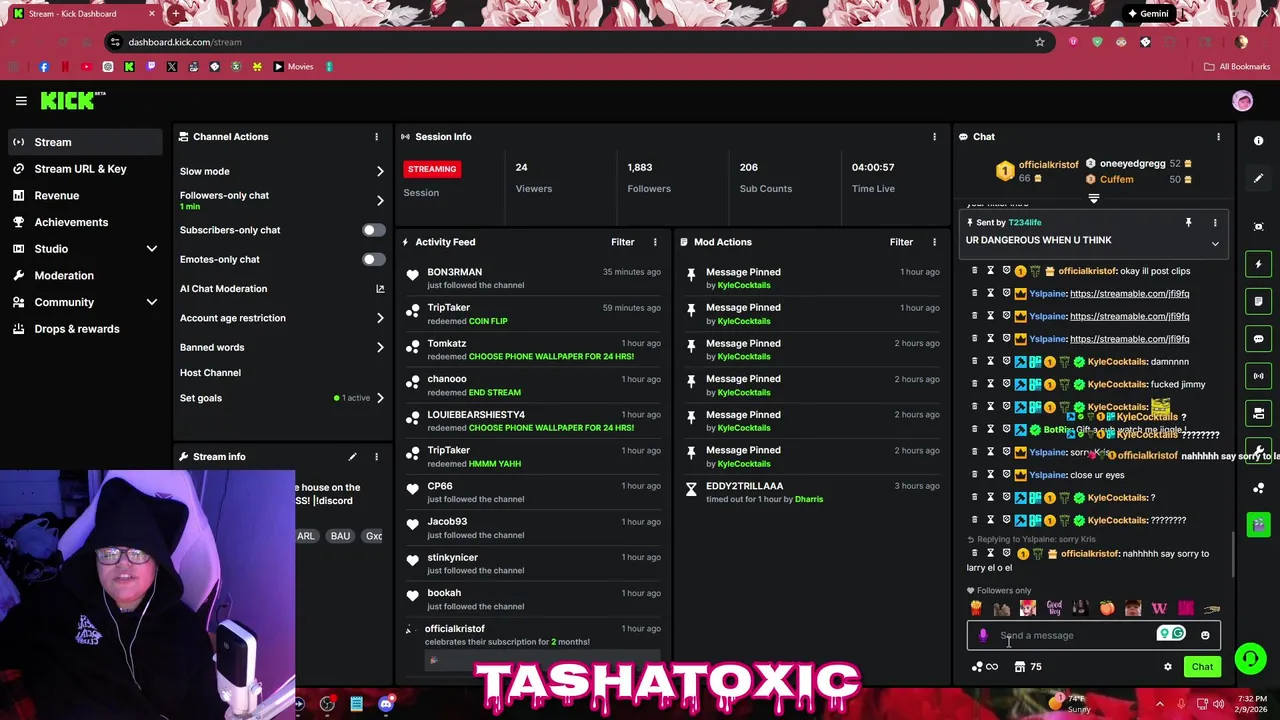Screen dimensions: 1280x720
Task: Open Session Info panel options menu
Action: pyautogui.click(x=934, y=137)
